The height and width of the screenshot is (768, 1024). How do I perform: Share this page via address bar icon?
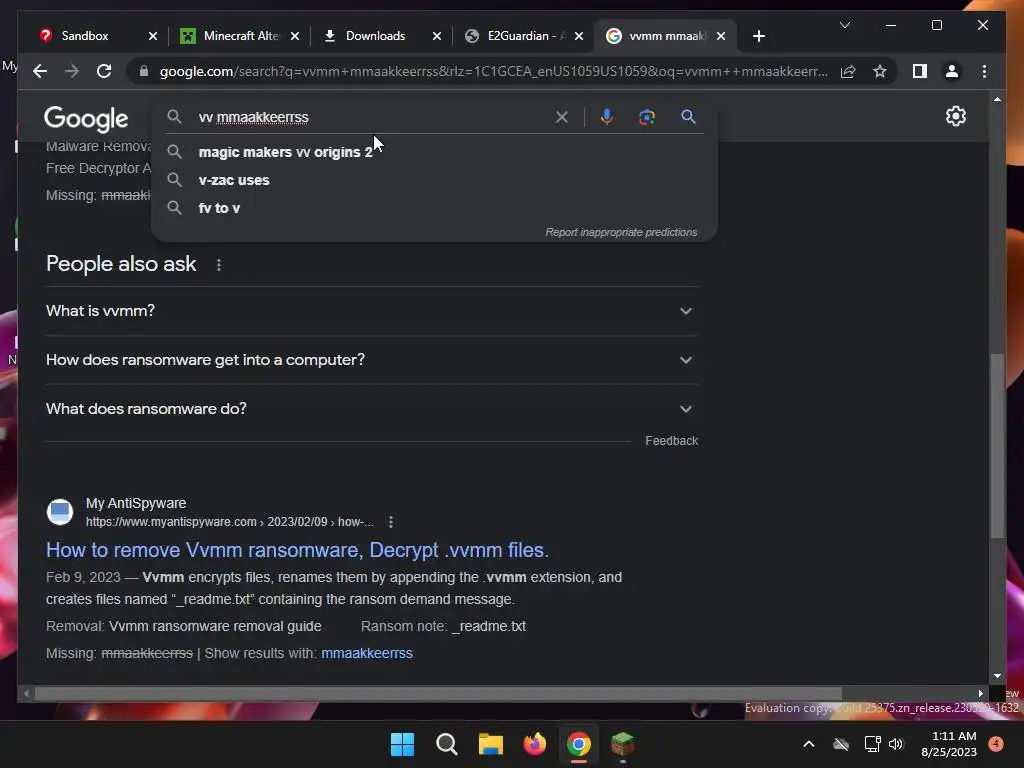pos(848,71)
